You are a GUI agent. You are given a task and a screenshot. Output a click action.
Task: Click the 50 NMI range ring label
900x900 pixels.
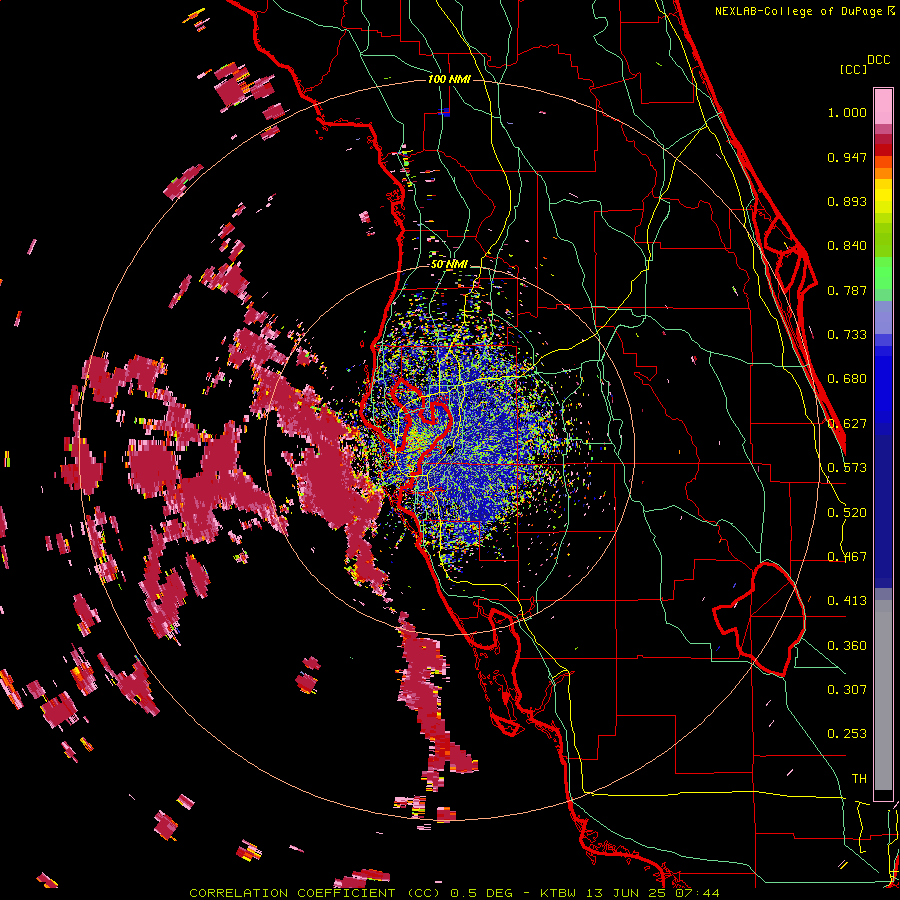[x=449, y=264]
